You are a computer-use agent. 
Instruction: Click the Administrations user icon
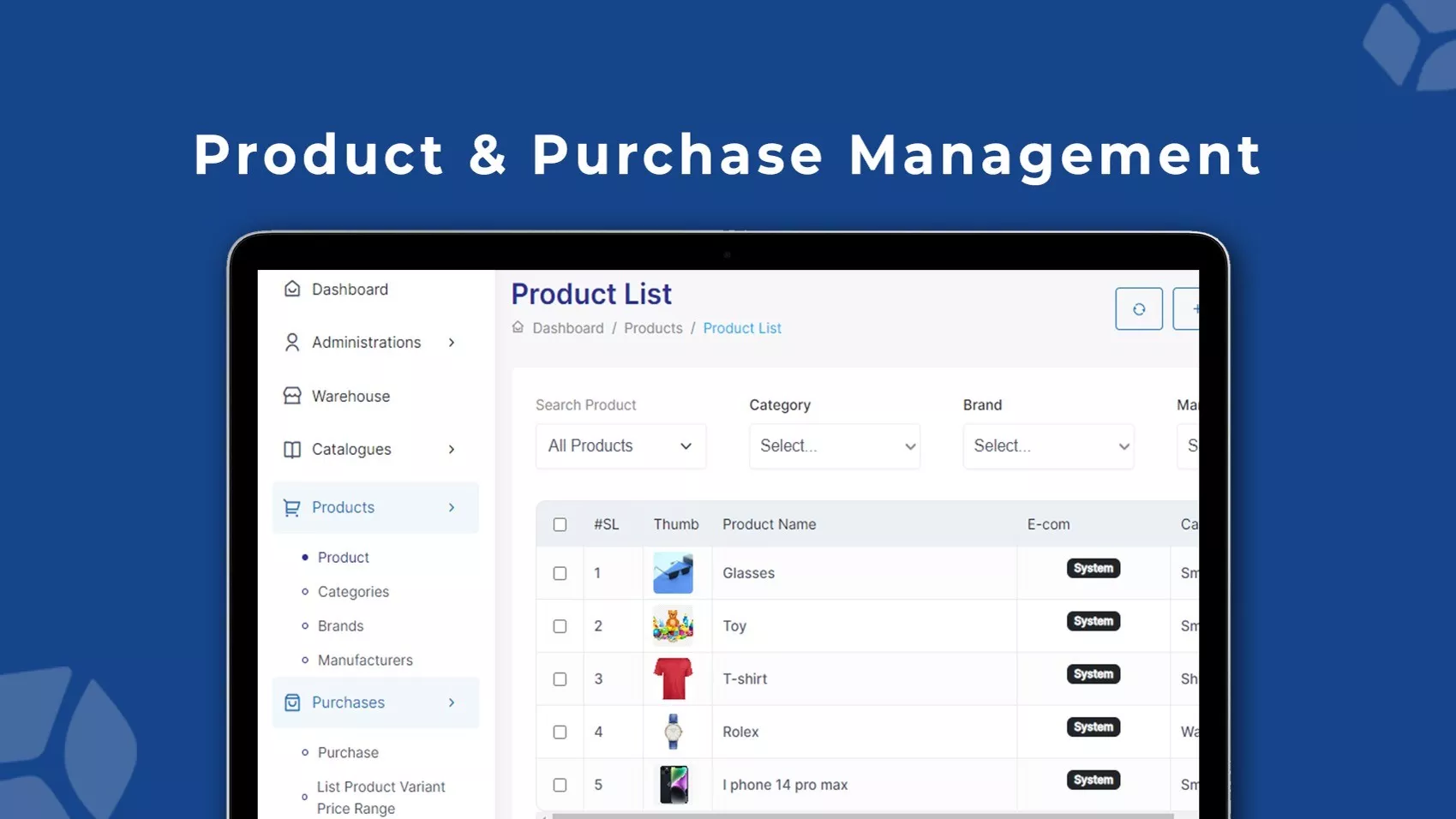[x=292, y=343]
